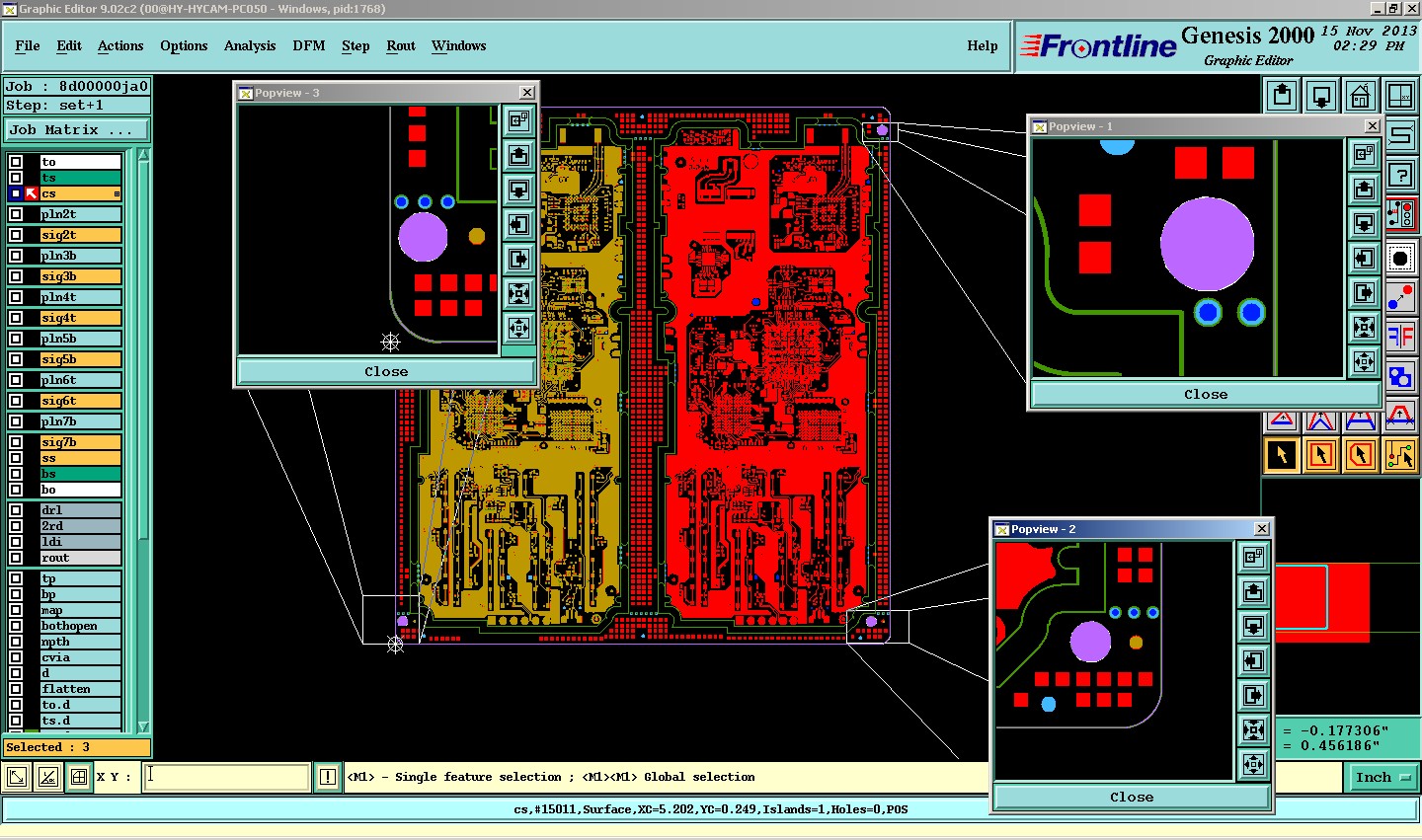This screenshot has height=840, width=1422.
Task: Click the zoom-out arrows icon in Popview - 1
Action: pos(1364,362)
